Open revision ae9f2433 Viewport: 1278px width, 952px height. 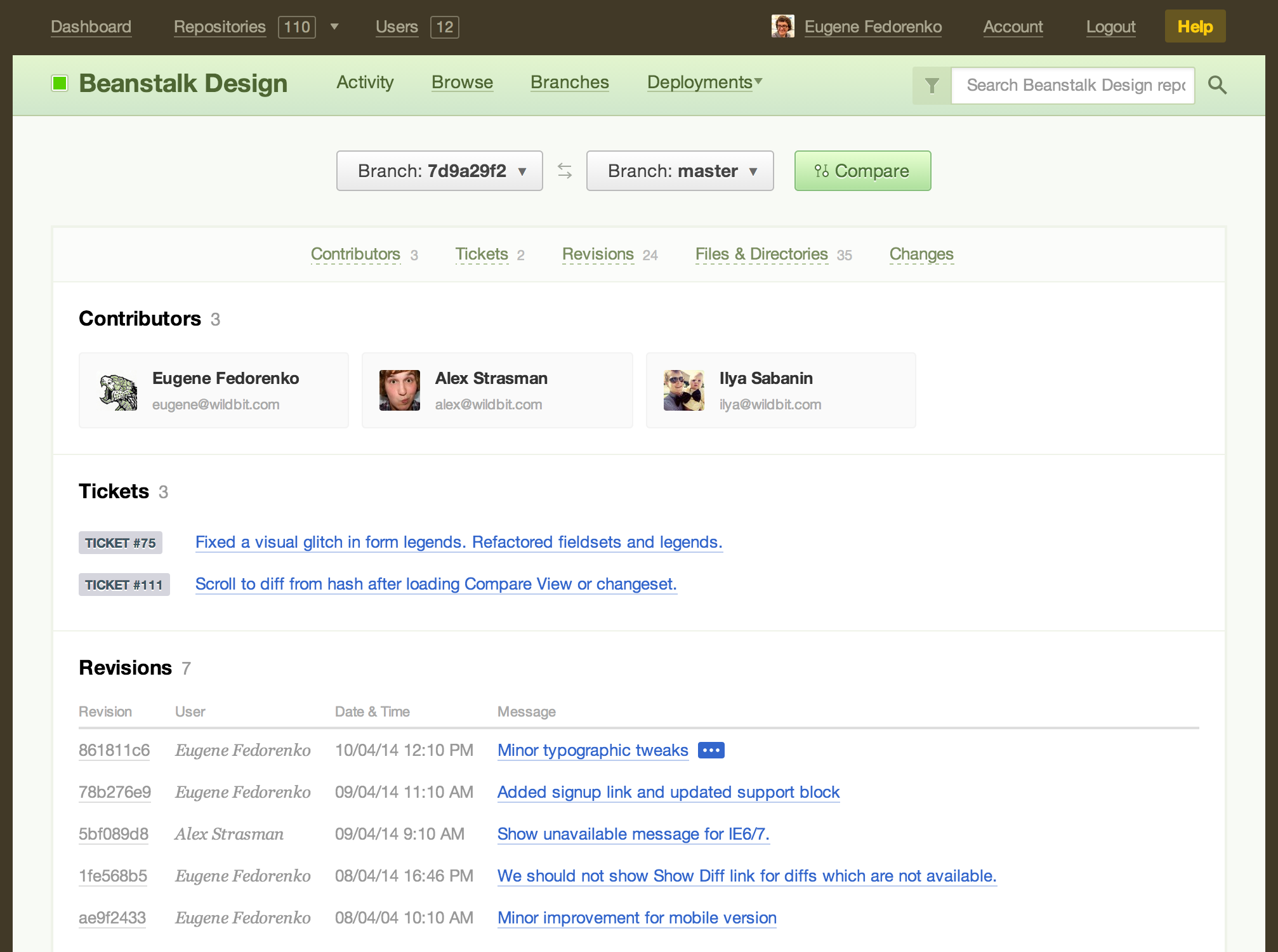(112, 918)
